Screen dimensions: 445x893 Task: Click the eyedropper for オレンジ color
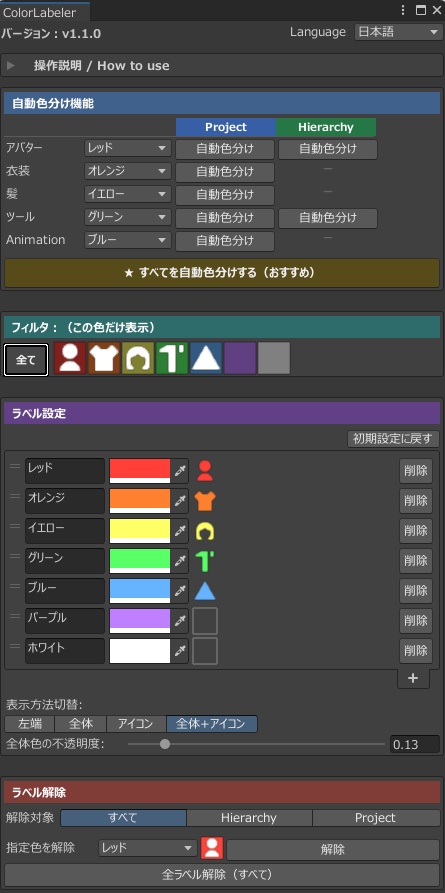point(180,501)
